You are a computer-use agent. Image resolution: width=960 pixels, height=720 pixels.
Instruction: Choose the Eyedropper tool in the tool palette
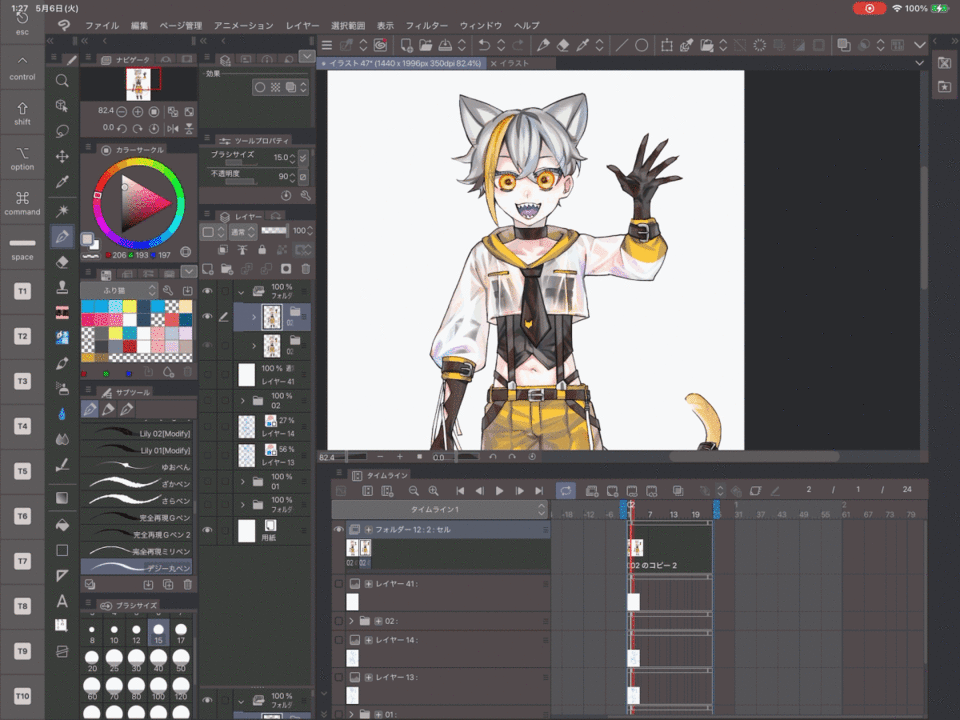62,182
